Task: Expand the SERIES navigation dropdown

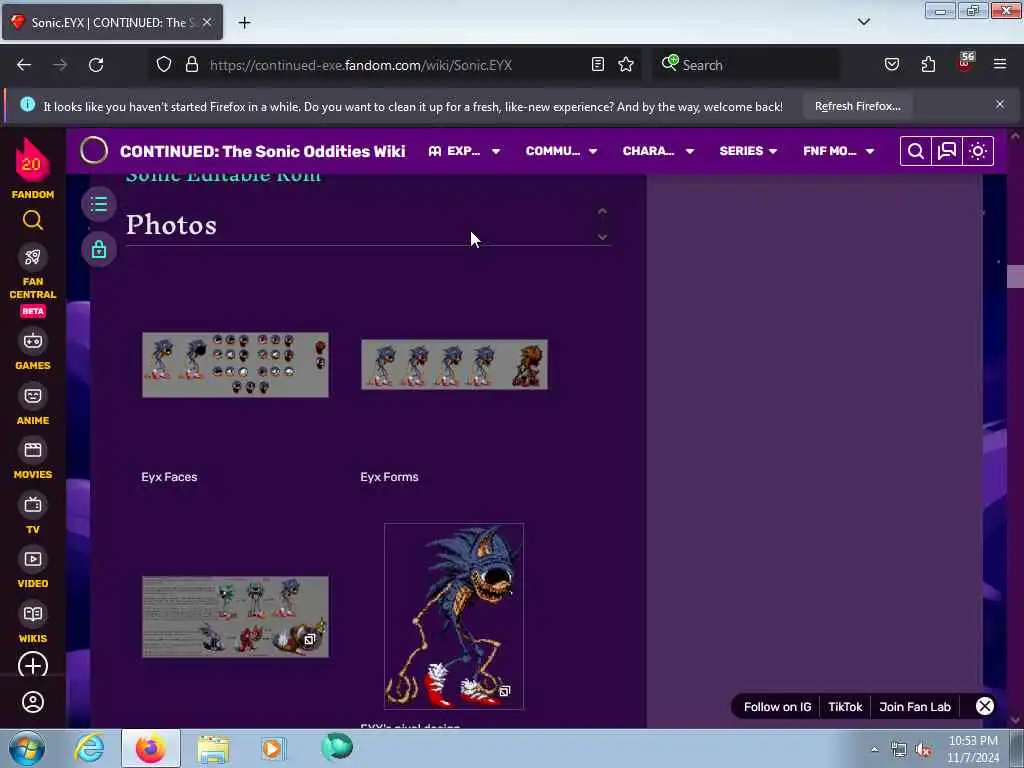Action: (x=748, y=151)
